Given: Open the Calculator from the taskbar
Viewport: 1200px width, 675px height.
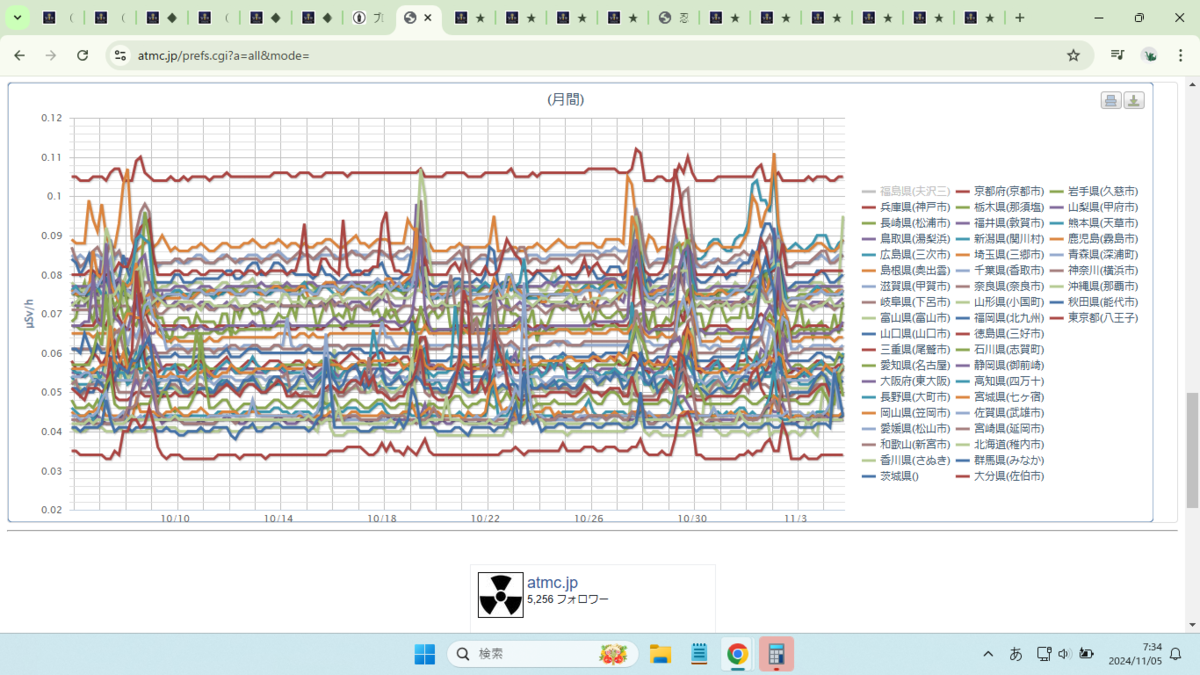Looking at the screenshot, I should point(775,654).
